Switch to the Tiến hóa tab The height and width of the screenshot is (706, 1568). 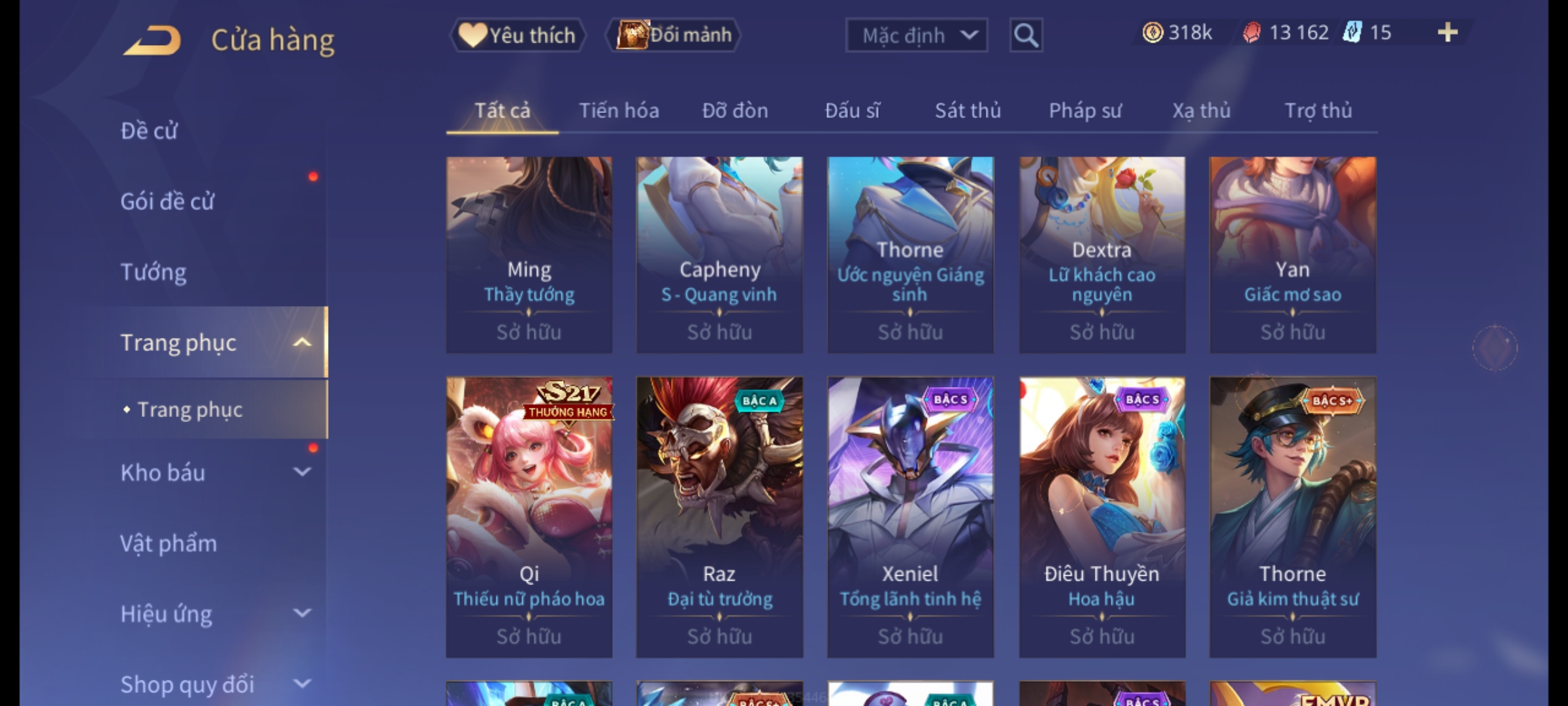[619, 110]
